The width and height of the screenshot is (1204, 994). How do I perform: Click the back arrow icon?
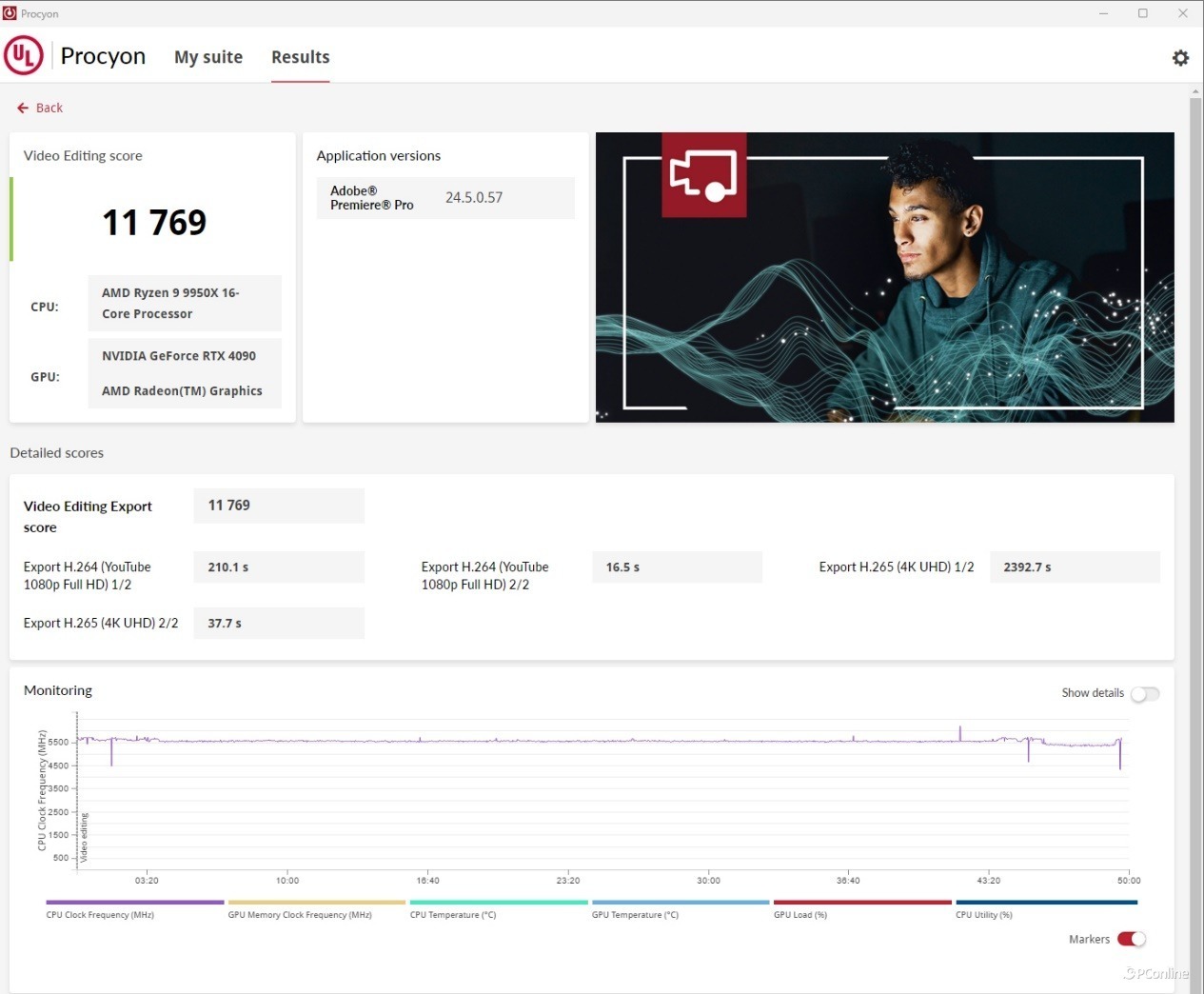pyautogui.click(x=23, y=109)
